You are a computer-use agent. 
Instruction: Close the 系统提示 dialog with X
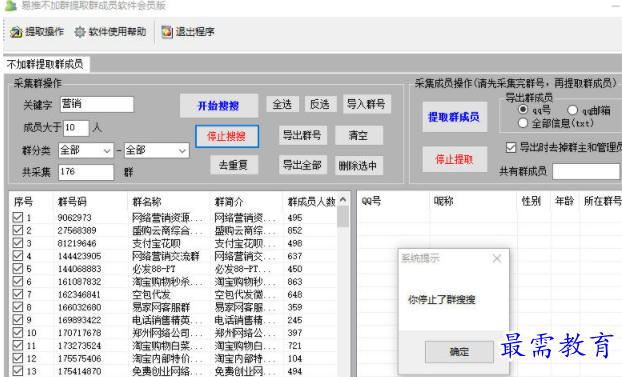pyautogui.click(x=497, y=259)
